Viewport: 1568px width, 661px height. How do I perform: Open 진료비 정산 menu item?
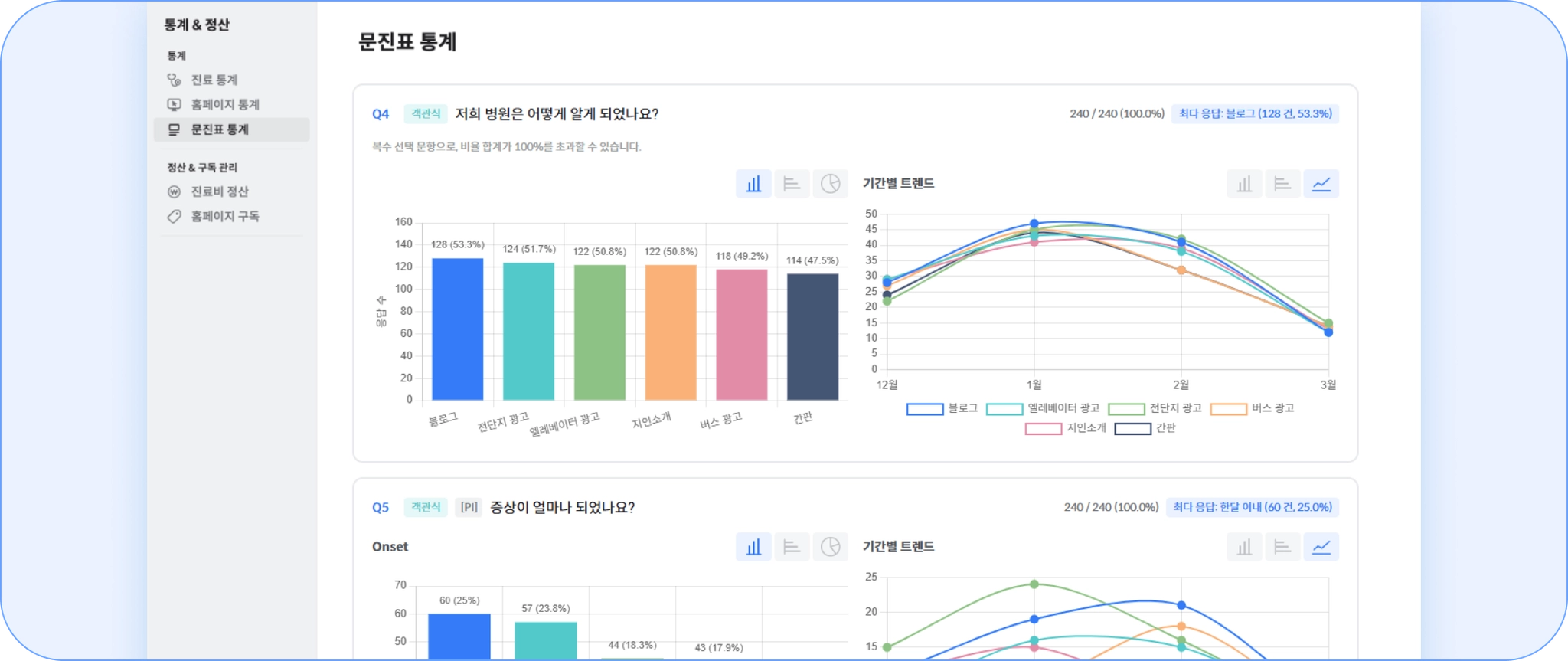231,191
